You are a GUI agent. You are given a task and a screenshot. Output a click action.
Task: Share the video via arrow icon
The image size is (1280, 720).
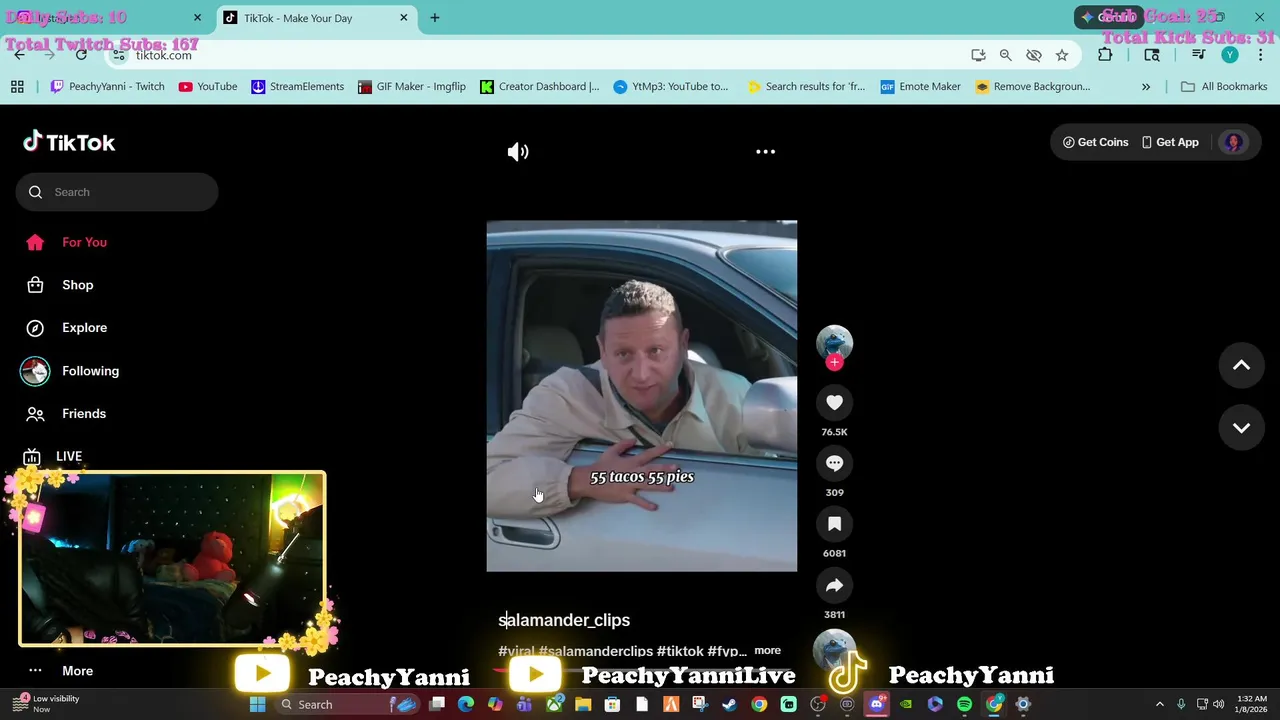click(x=834, y=585)
